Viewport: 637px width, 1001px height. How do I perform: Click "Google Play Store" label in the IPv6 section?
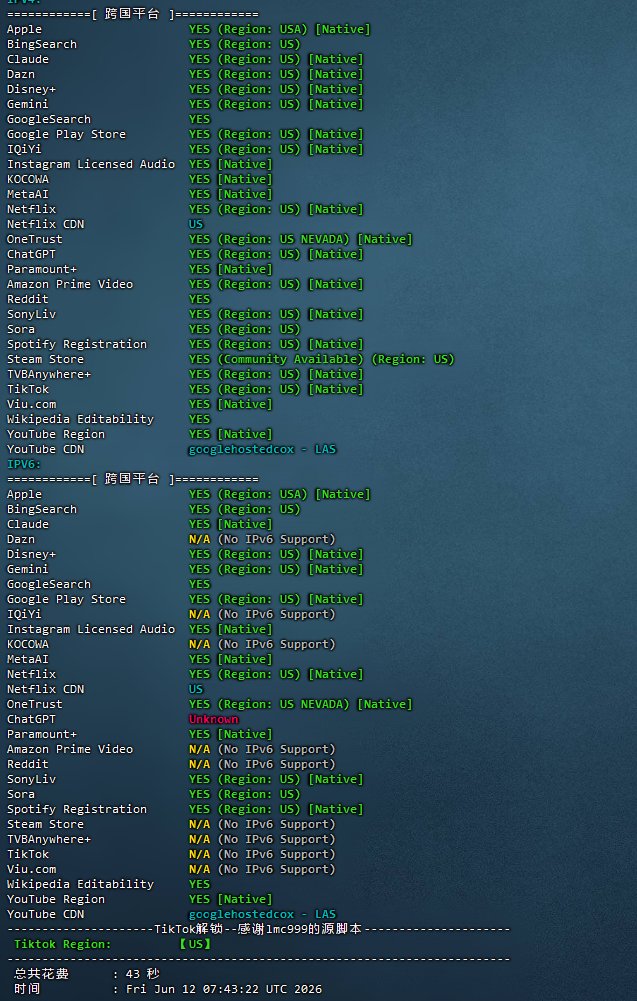66,599
